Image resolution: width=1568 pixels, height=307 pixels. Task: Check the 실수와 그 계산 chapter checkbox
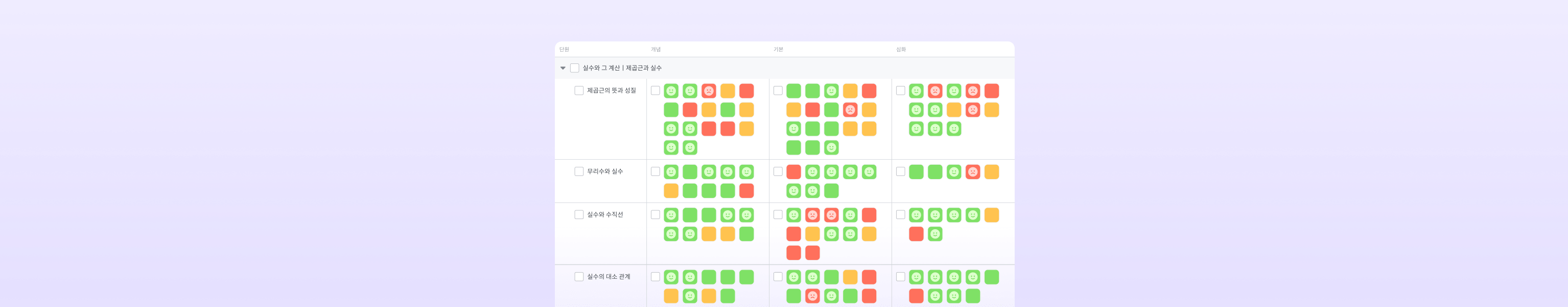pos(574,68)
